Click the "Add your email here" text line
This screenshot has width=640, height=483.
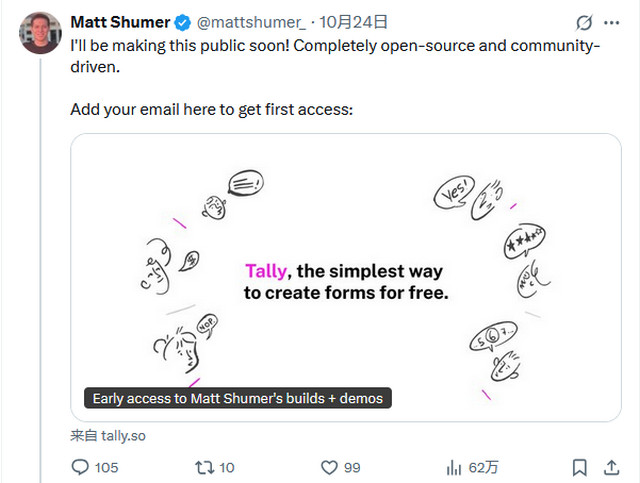[211, 109]
